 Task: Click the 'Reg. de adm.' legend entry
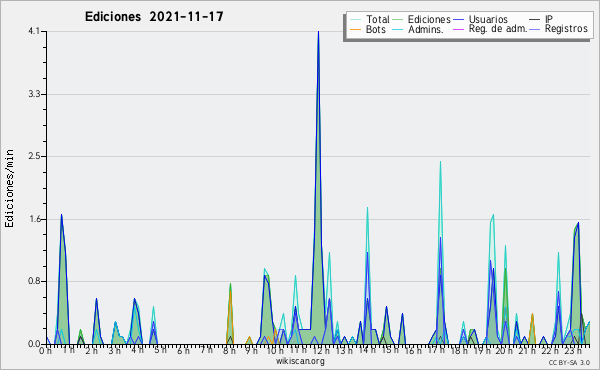498,29
